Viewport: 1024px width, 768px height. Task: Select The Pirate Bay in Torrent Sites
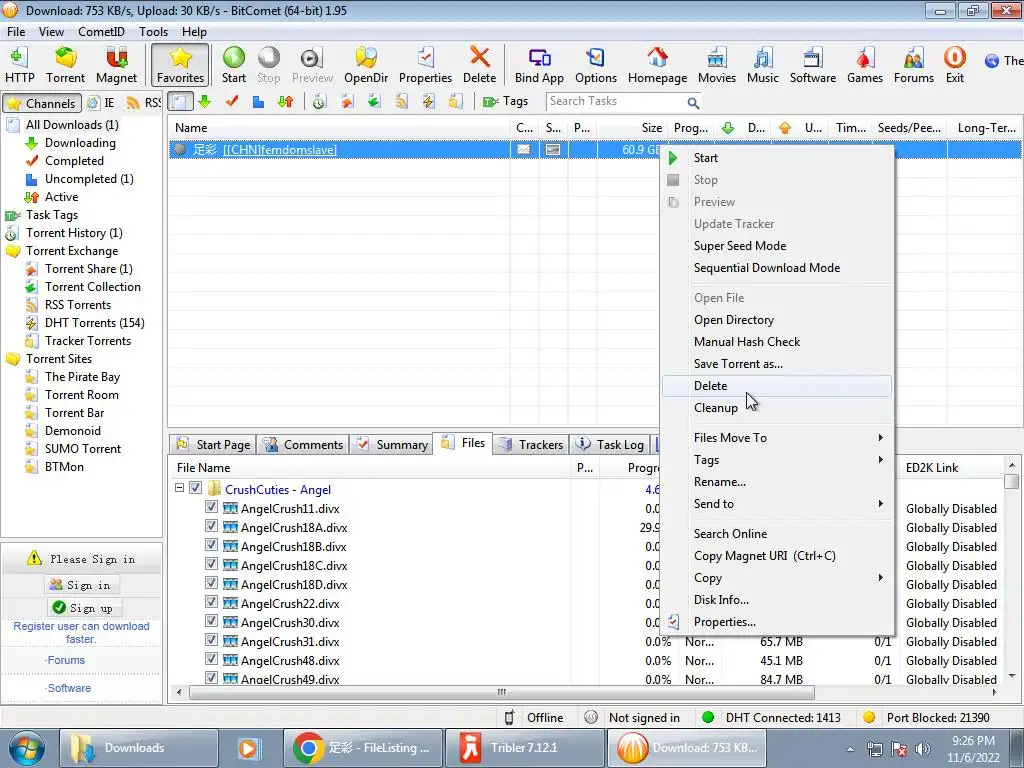(82, 377)
